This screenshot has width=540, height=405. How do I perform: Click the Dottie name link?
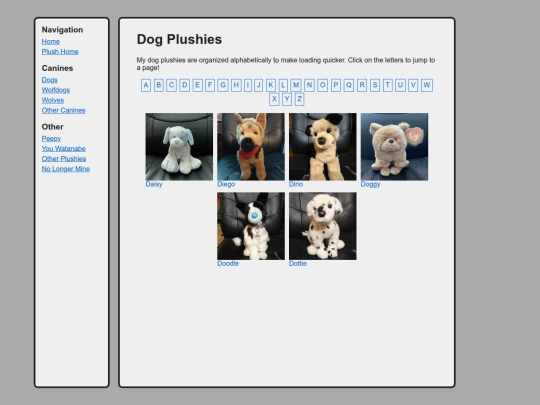point(298,263)
